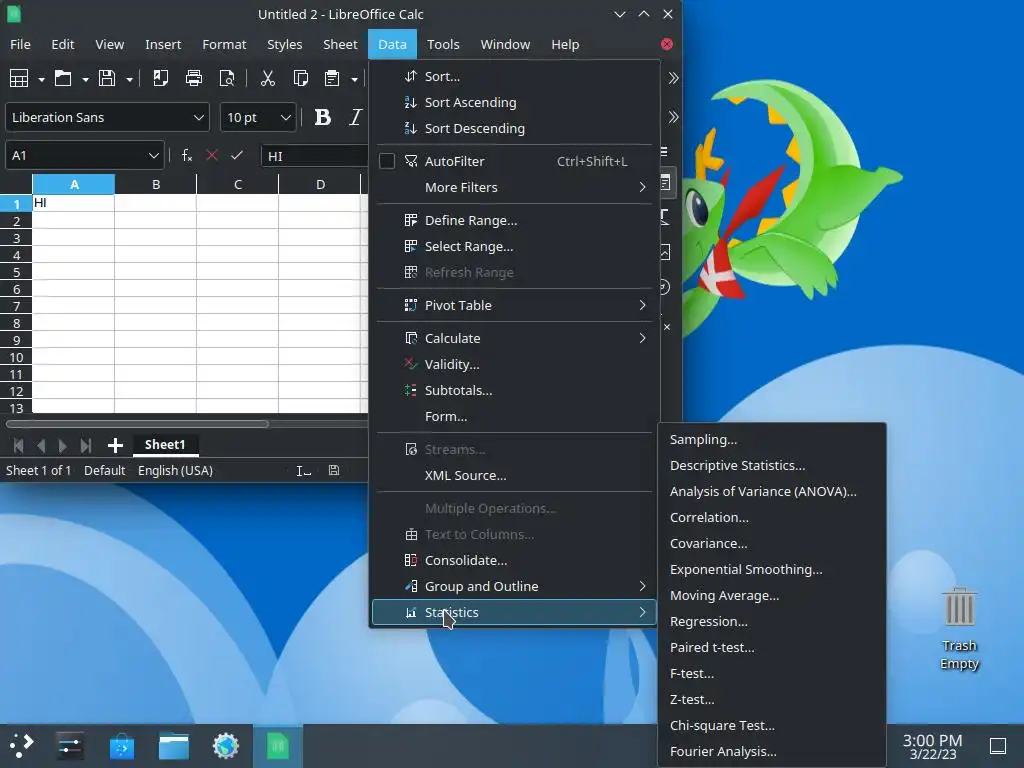Open the 10 pt font size dropdown

click(285, 118)
